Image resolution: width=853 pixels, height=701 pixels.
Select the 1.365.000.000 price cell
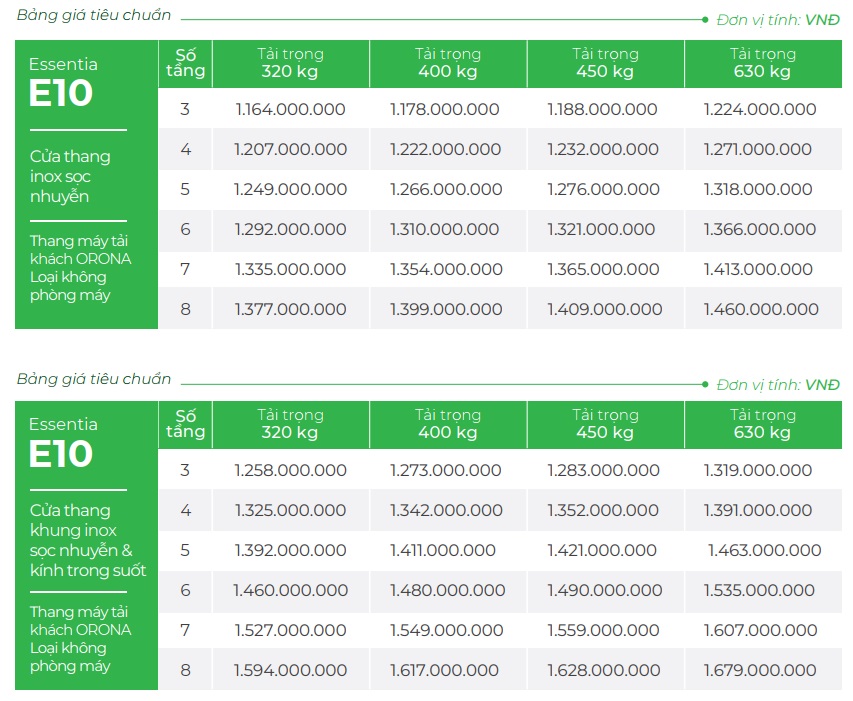tap(603, 270)
